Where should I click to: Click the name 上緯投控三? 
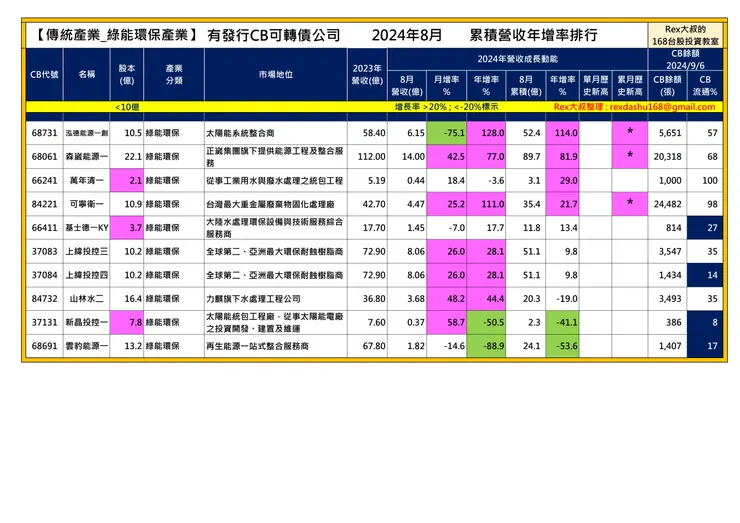[86, 251]
